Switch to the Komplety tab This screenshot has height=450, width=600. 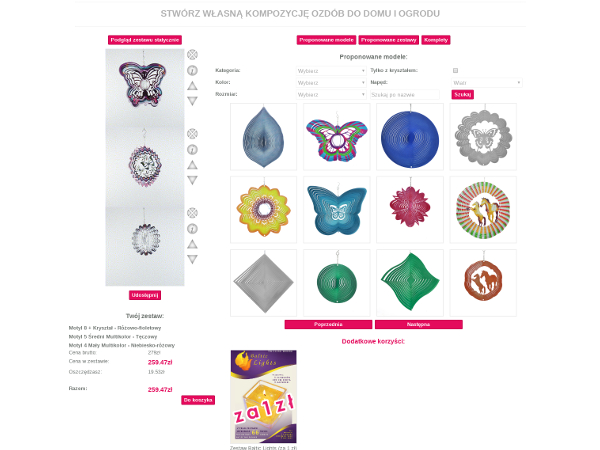pos(436,40)
